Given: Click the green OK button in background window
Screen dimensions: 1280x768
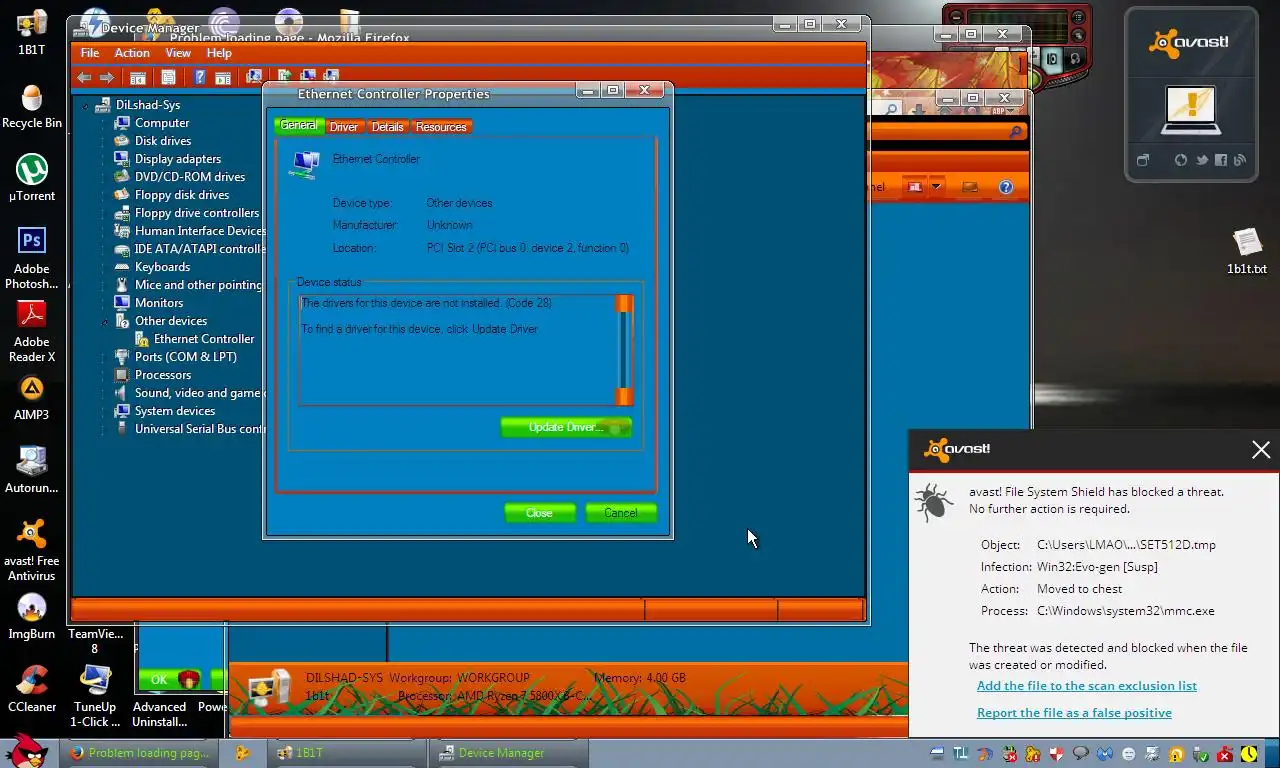Looking at the screenshot, I should pyautogui.click(x=170, y=679).
